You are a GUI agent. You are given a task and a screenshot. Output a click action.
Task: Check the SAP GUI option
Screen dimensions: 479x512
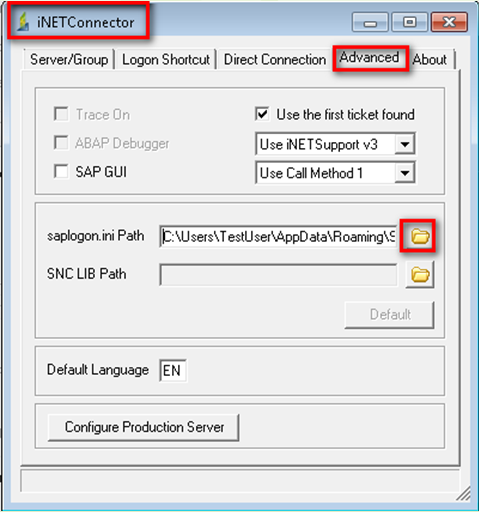pos(61,172)
